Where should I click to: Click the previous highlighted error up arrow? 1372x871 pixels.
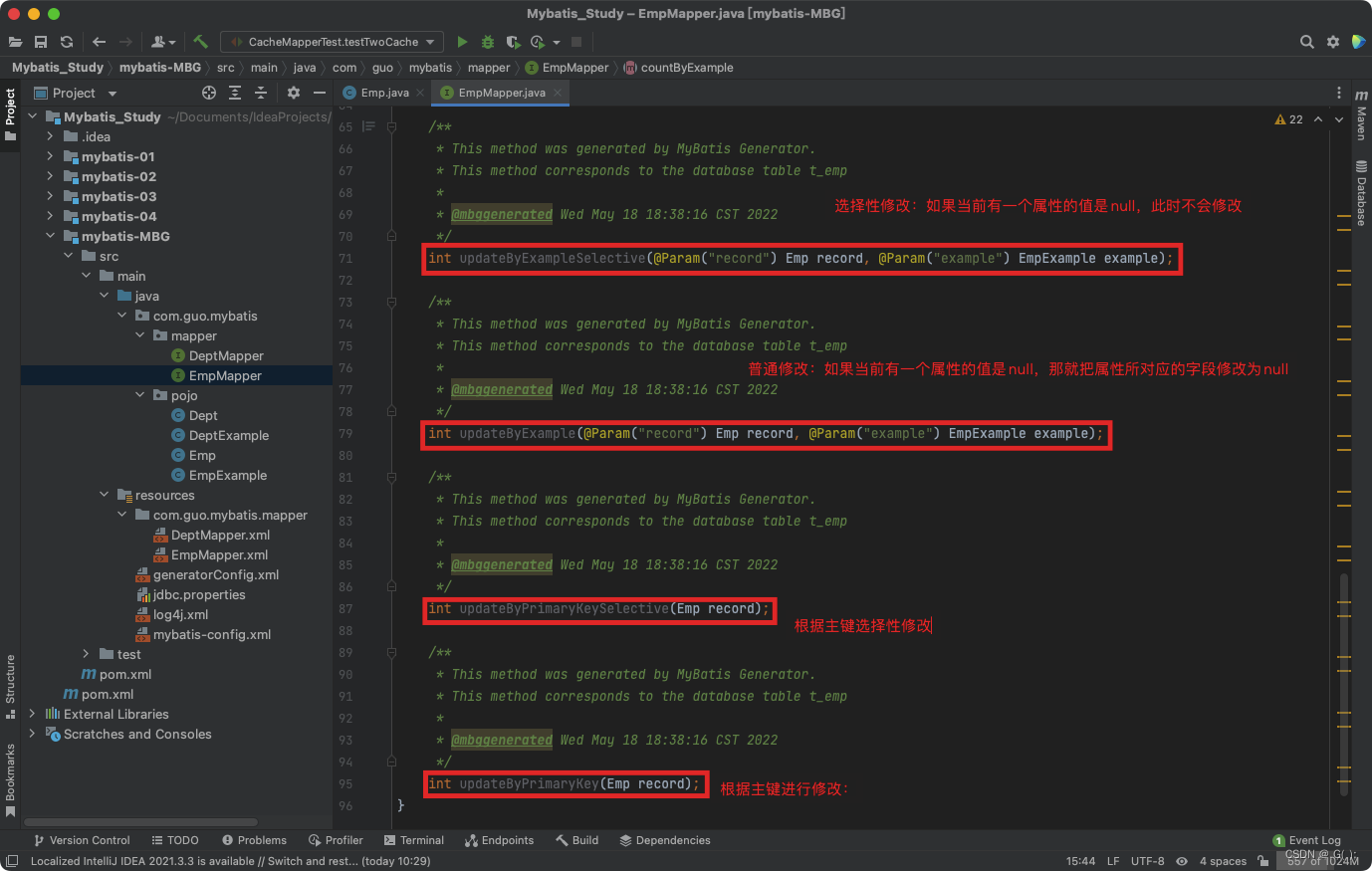pos(1318,119)
